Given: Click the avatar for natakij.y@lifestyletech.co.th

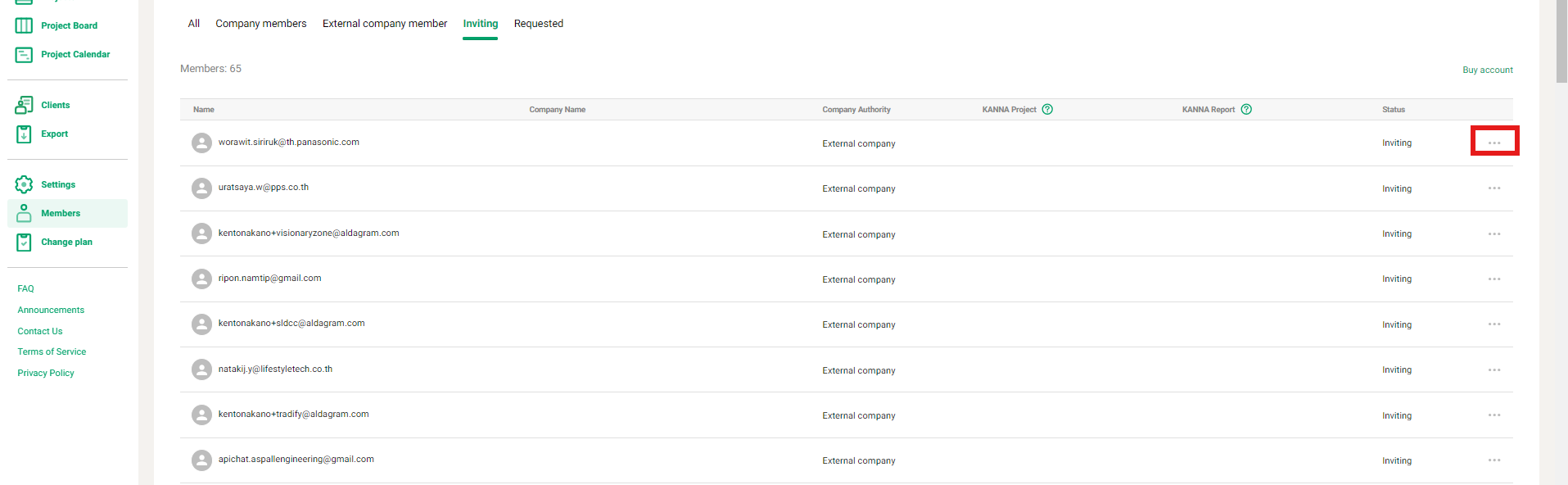Looking at the screenshot, I should click(201, 369).
